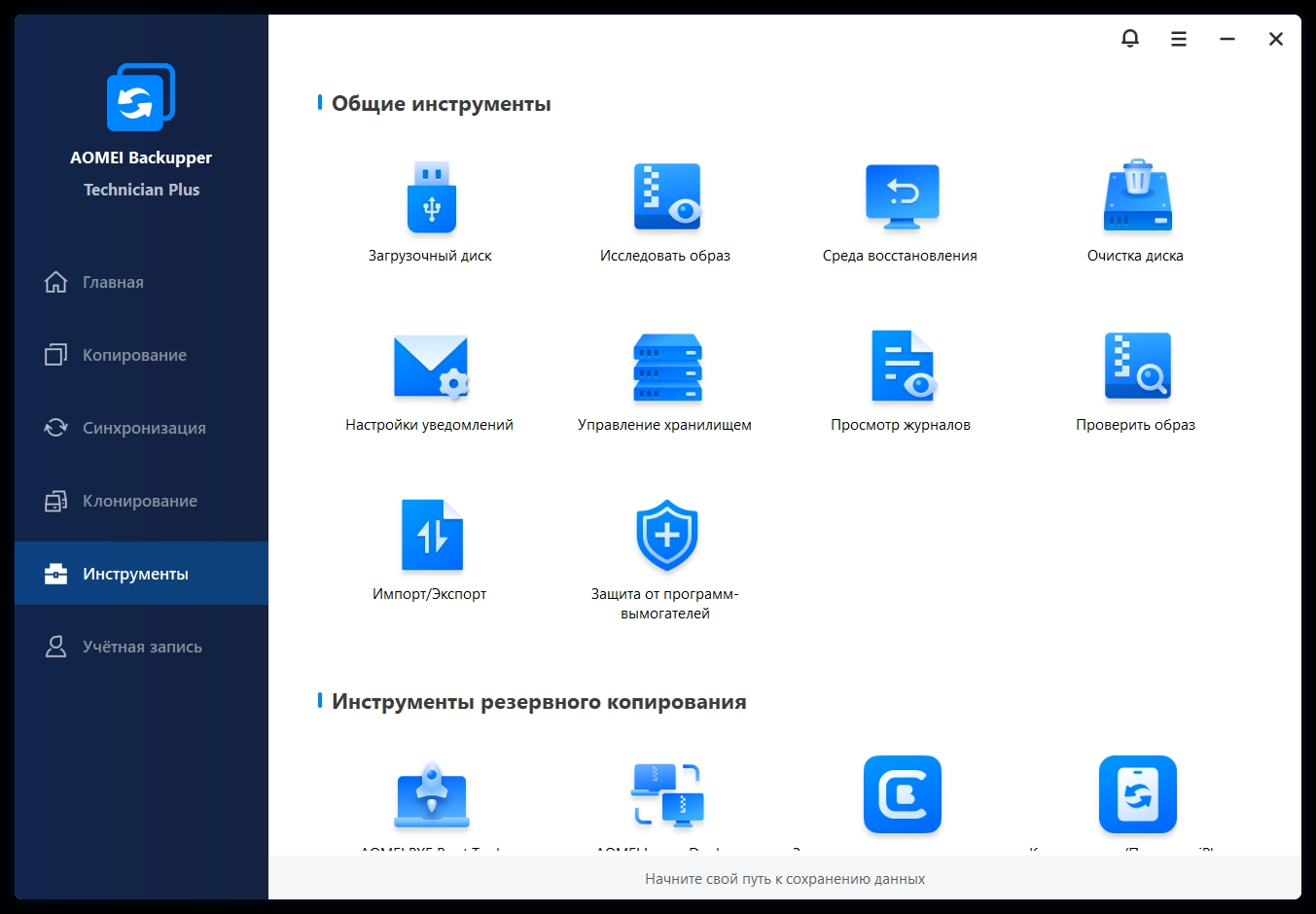Click the blue letter C app icon

pyautogui.click(x=903, y=794)
